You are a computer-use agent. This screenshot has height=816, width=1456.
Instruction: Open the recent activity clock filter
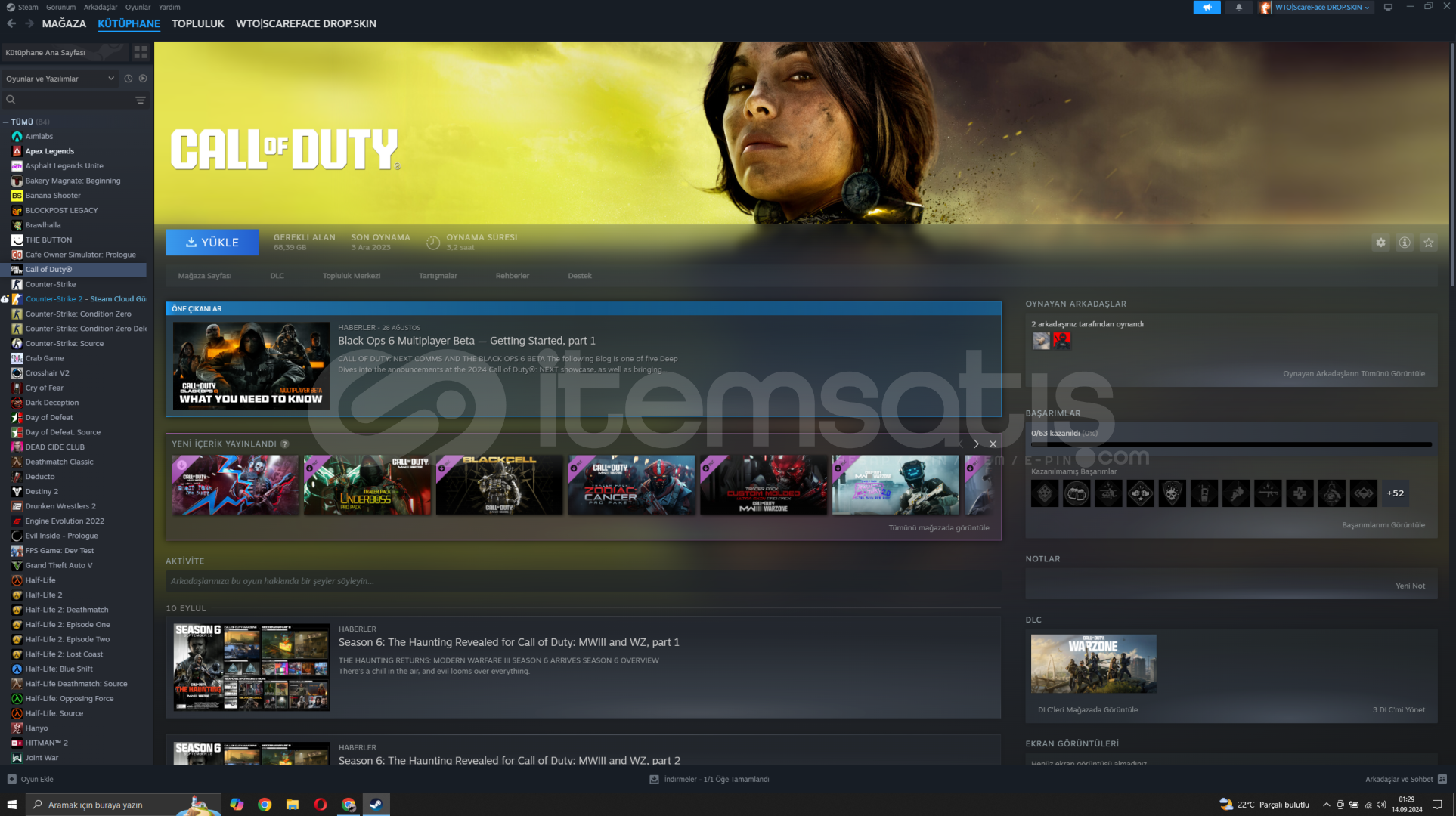pos(129,79)
